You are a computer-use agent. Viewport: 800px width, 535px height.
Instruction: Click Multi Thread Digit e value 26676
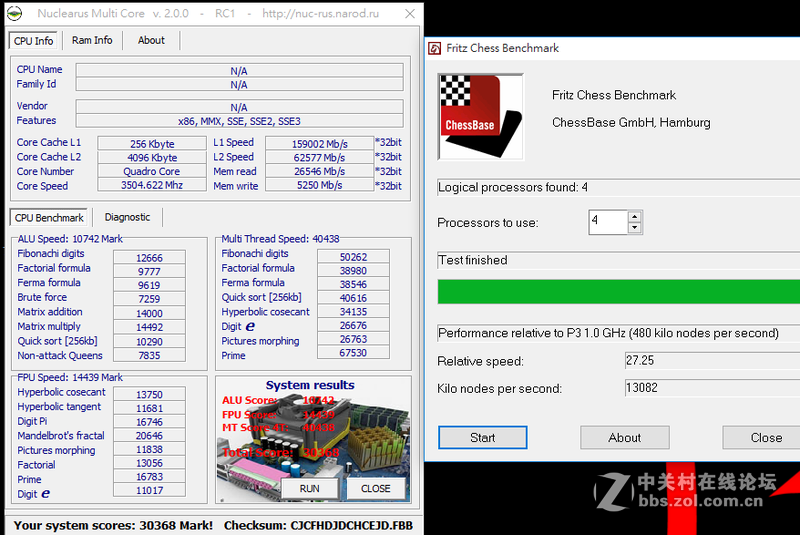[353, 325]
